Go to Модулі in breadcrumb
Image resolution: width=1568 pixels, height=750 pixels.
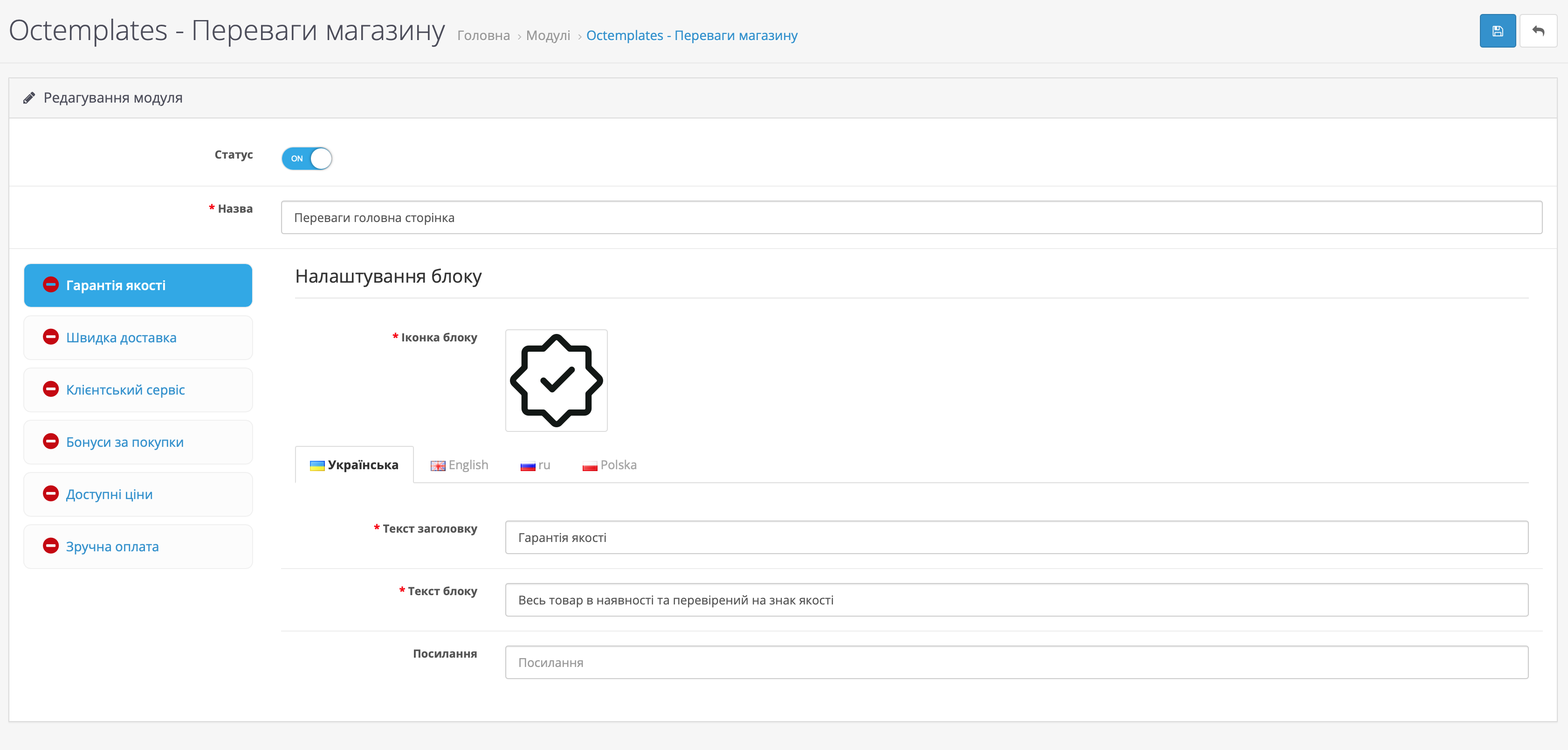548,36
